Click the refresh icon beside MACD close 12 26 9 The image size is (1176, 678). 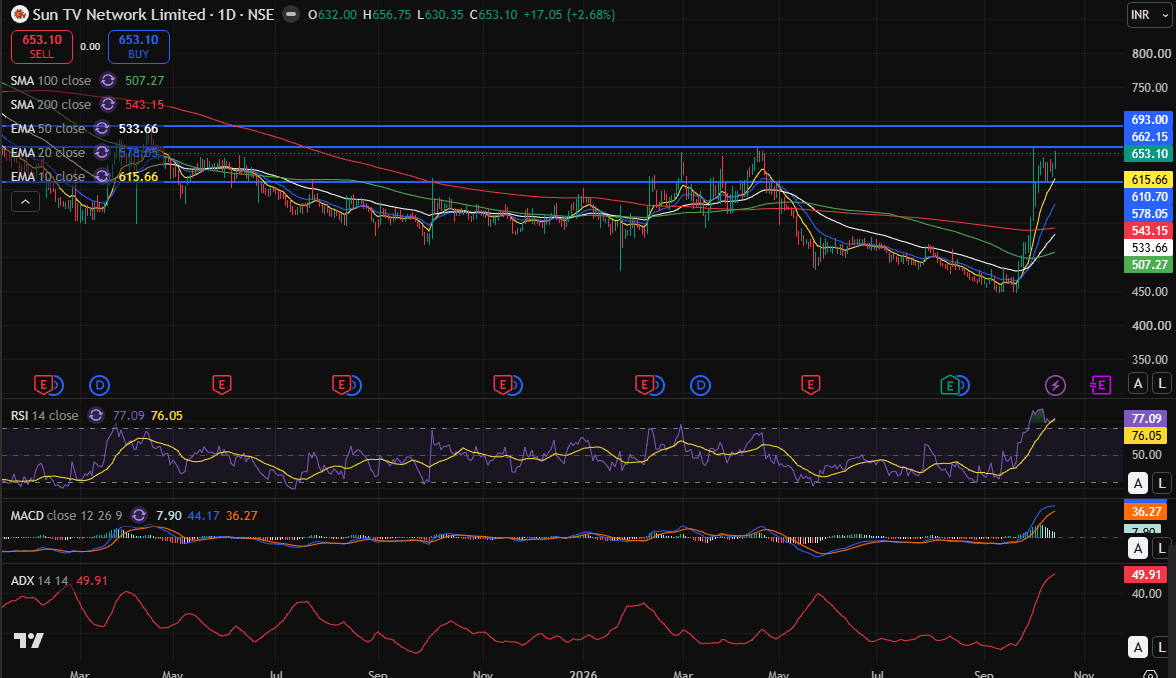pos(139,515)
